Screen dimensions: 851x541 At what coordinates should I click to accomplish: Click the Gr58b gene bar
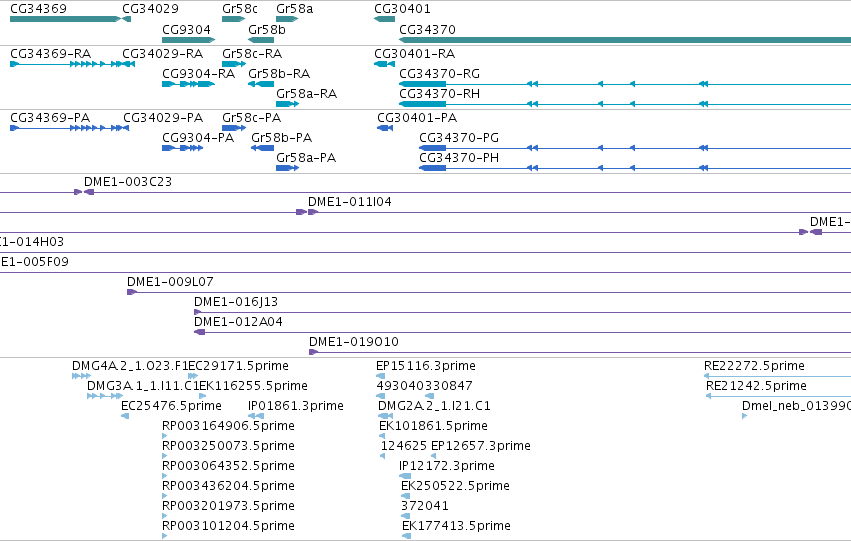pyautogui.click(x=261, y=40)
